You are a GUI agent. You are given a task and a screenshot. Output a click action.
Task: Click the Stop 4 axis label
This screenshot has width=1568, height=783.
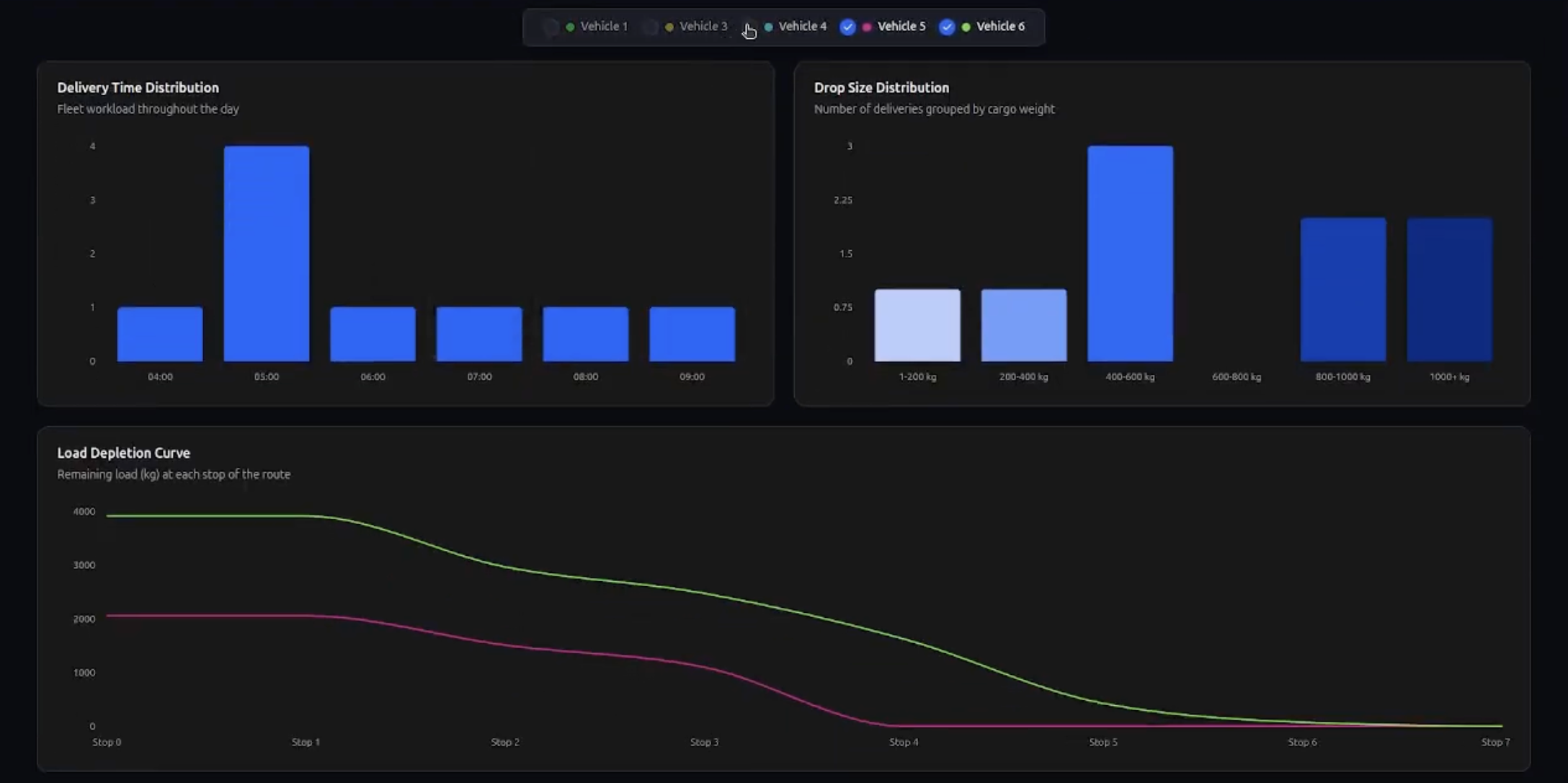click(904, 742)
